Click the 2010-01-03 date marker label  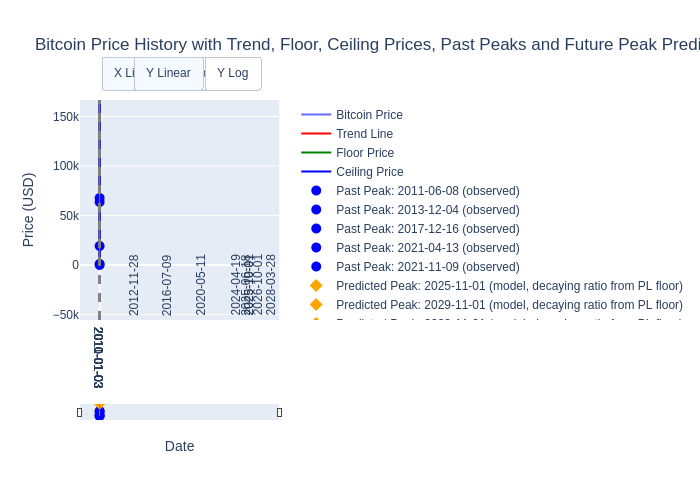(98, 357)
